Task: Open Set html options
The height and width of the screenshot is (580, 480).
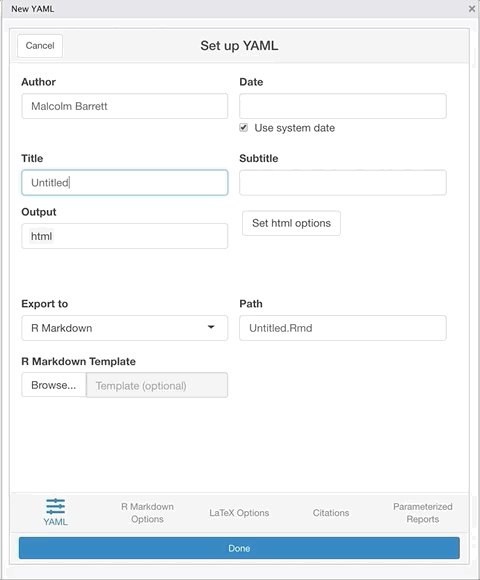Action: point(291,223)
